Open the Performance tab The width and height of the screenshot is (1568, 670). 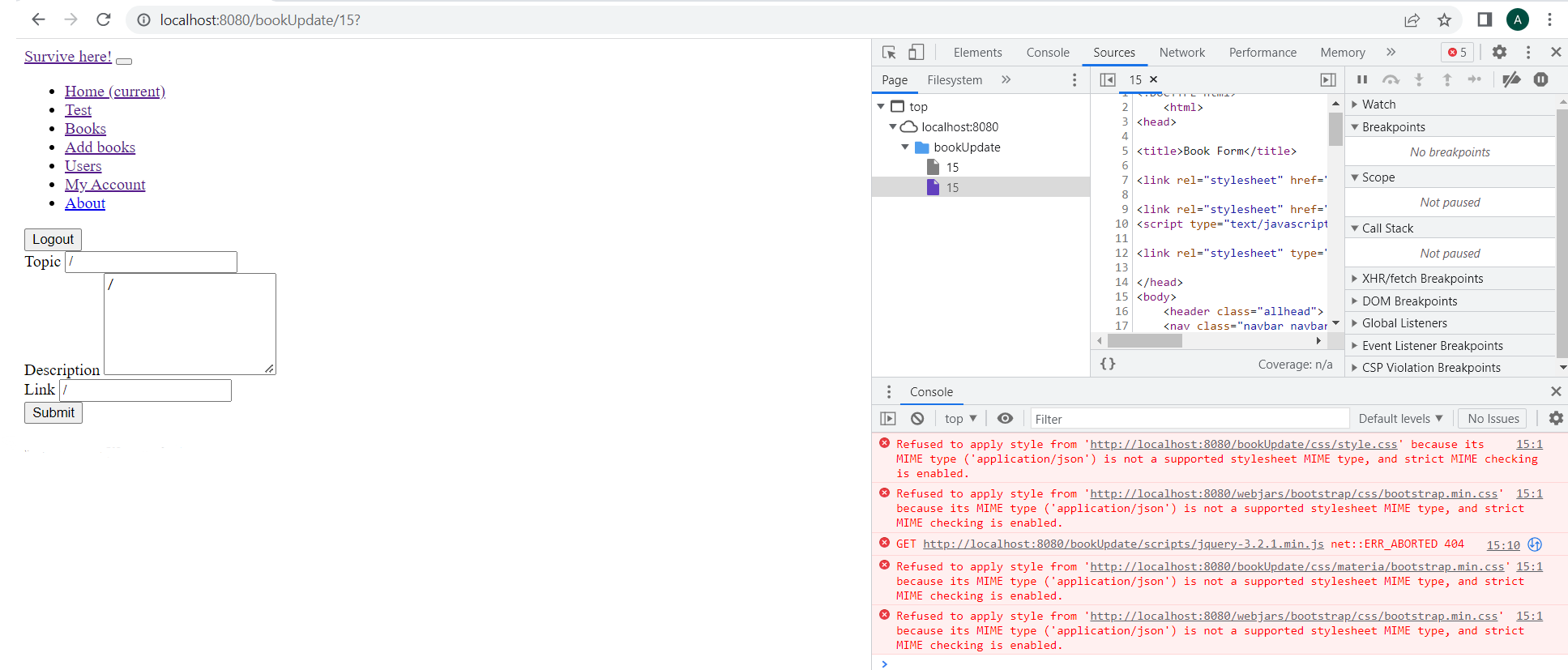[x=1263, y=52]
